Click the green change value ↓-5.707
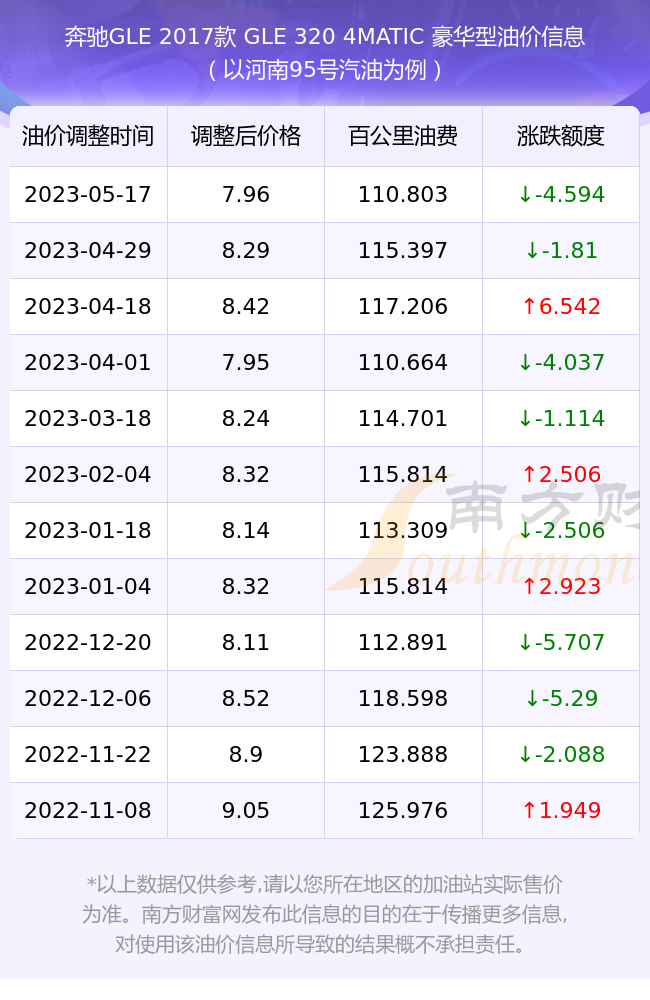This screenshot has height=1000, width=650. coord(561,643)
